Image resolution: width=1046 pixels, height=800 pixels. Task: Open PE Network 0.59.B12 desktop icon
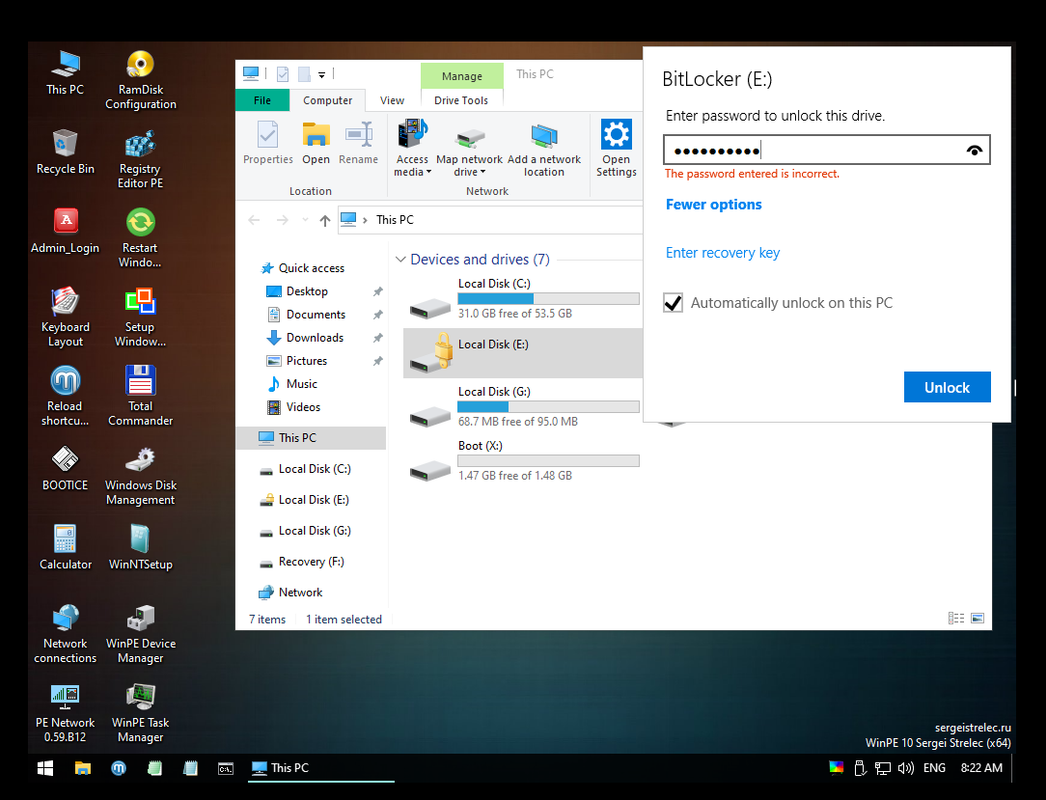[x=65, y=713]
